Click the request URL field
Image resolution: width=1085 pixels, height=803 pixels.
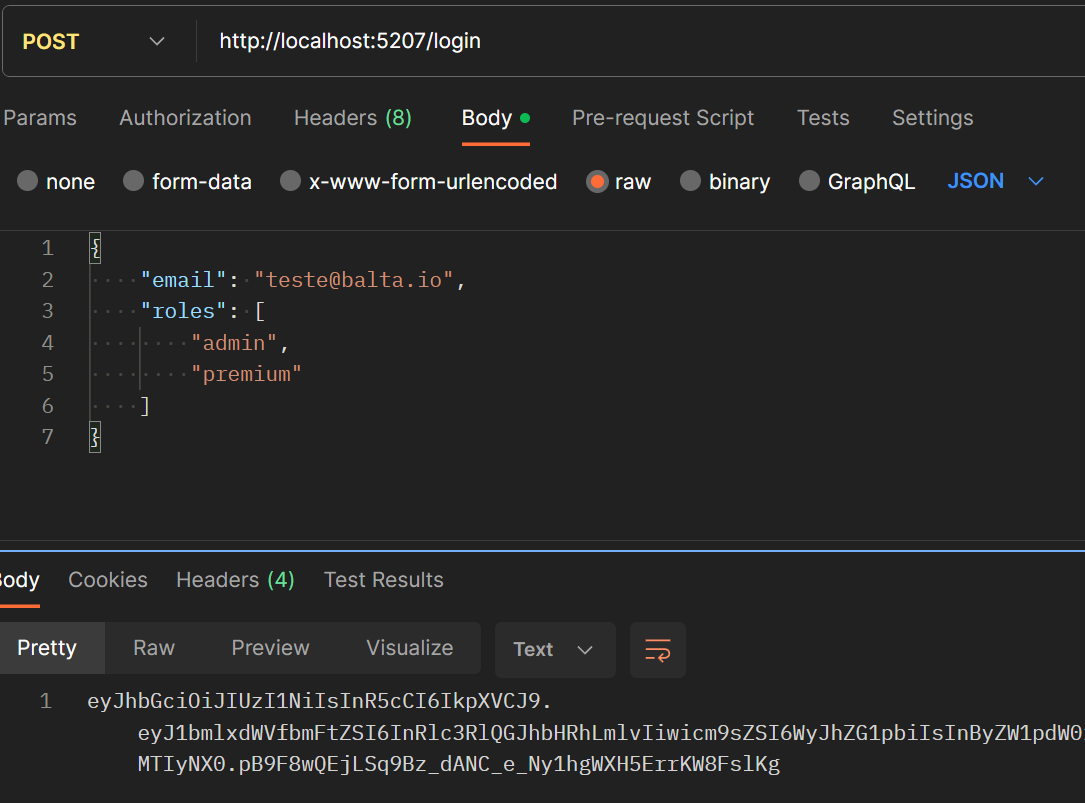click(640, 42)
